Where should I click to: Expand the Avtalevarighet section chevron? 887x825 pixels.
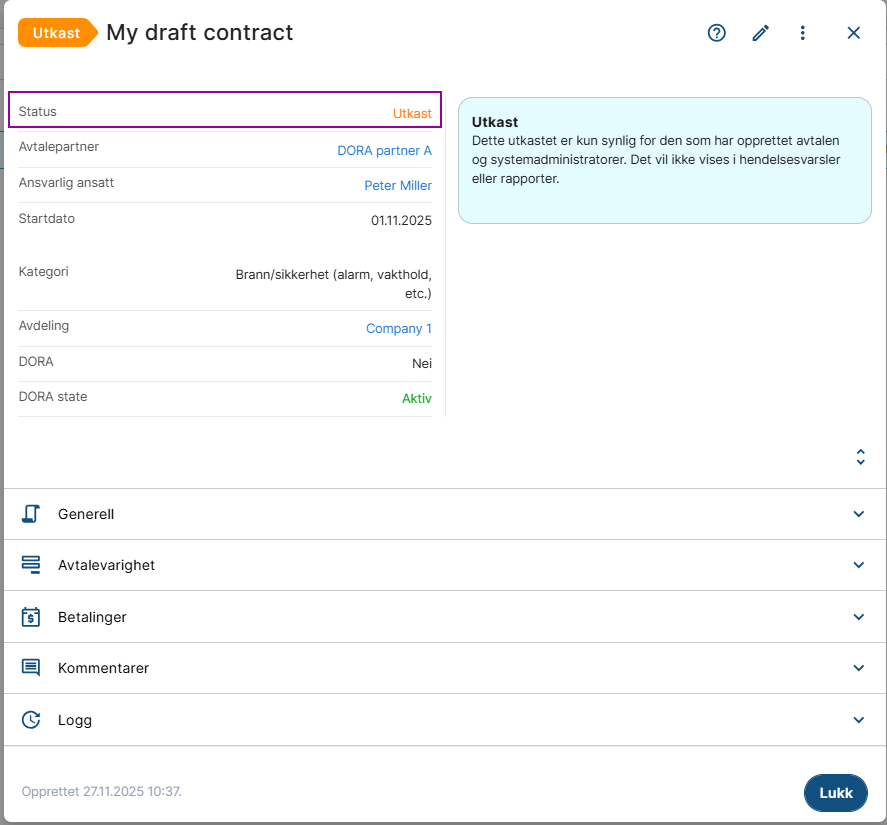(858, 565)
